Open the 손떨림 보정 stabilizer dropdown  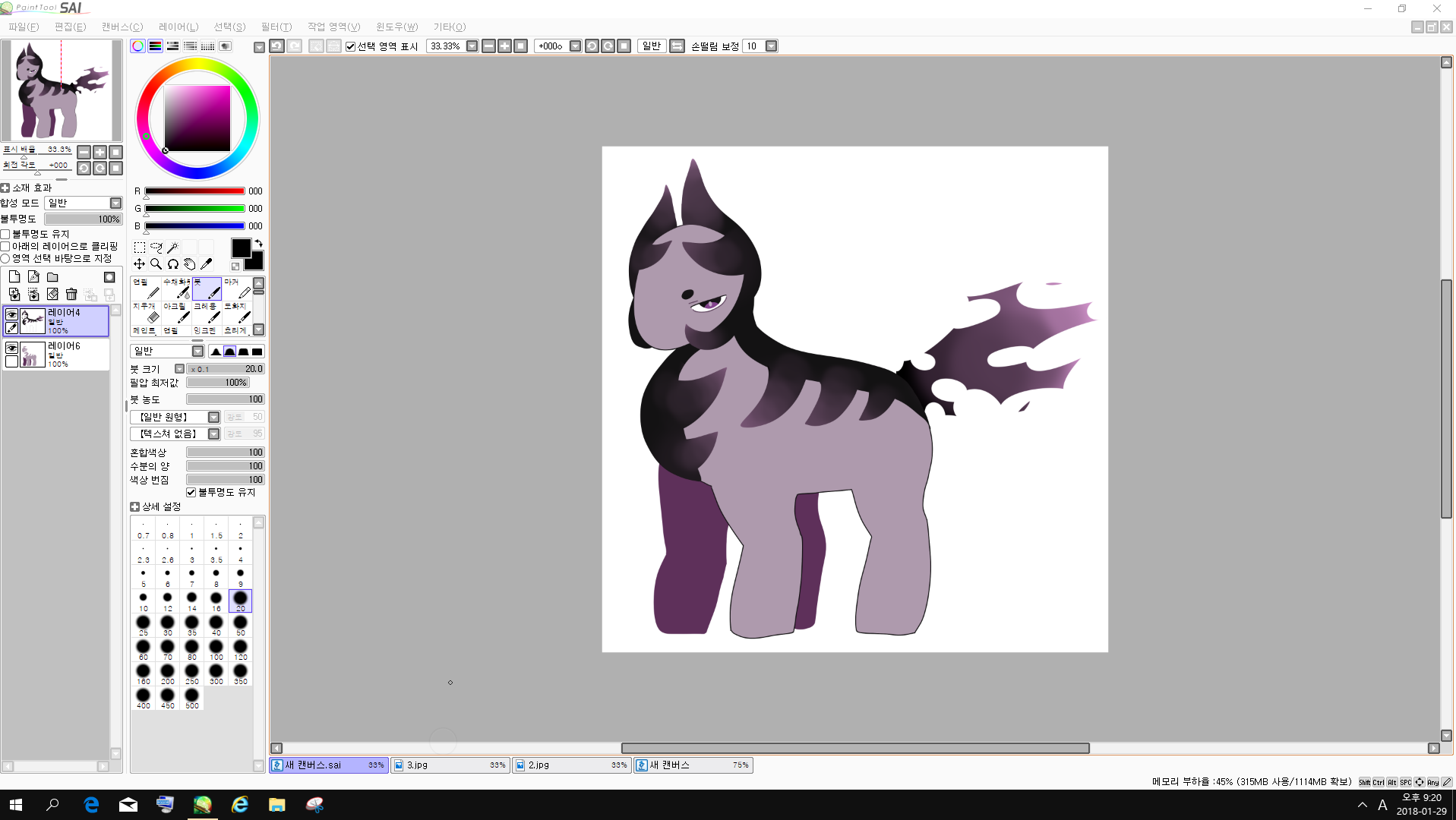771,46
